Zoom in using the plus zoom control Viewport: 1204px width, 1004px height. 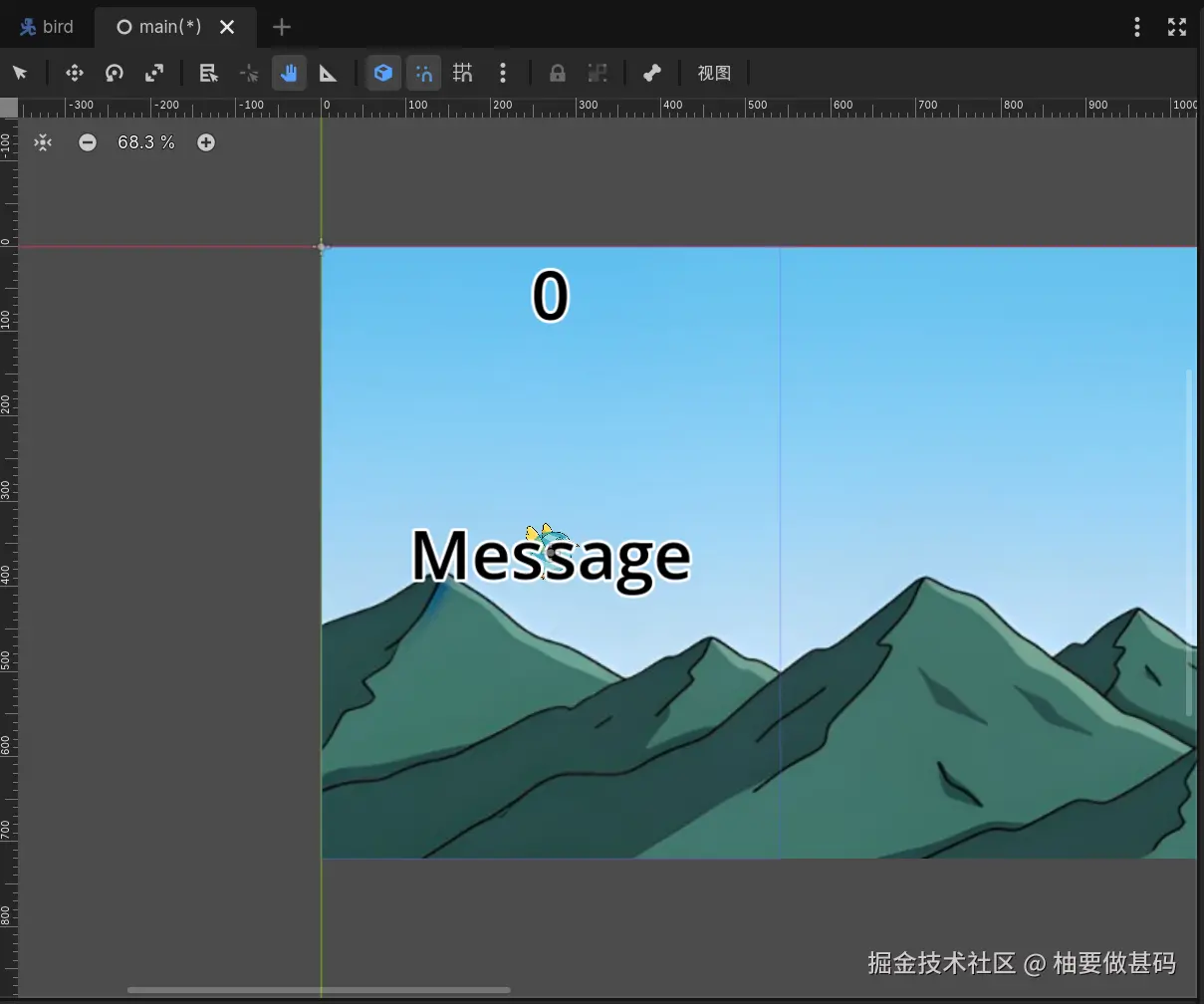(x=206, y=141)
